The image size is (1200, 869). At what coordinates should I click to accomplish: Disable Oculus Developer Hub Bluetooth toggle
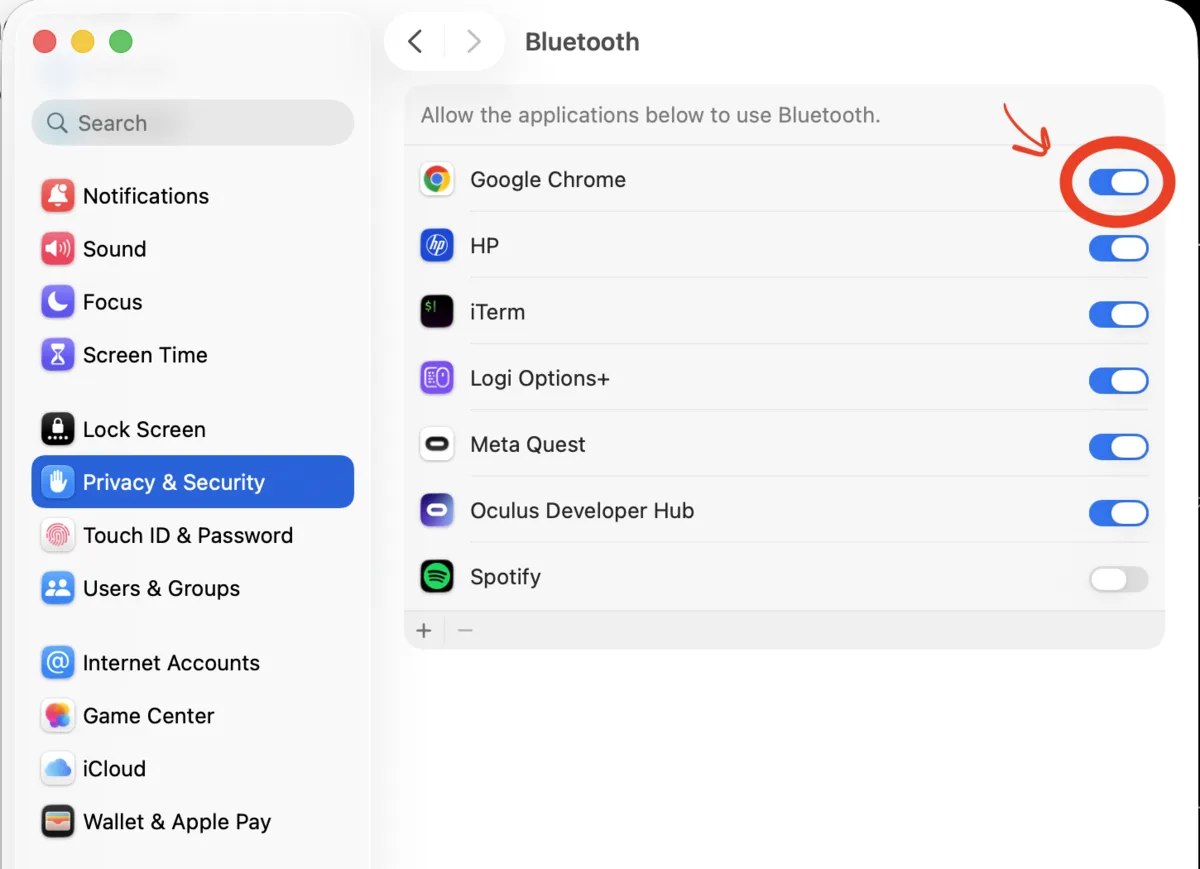(x=1118, y=513)
